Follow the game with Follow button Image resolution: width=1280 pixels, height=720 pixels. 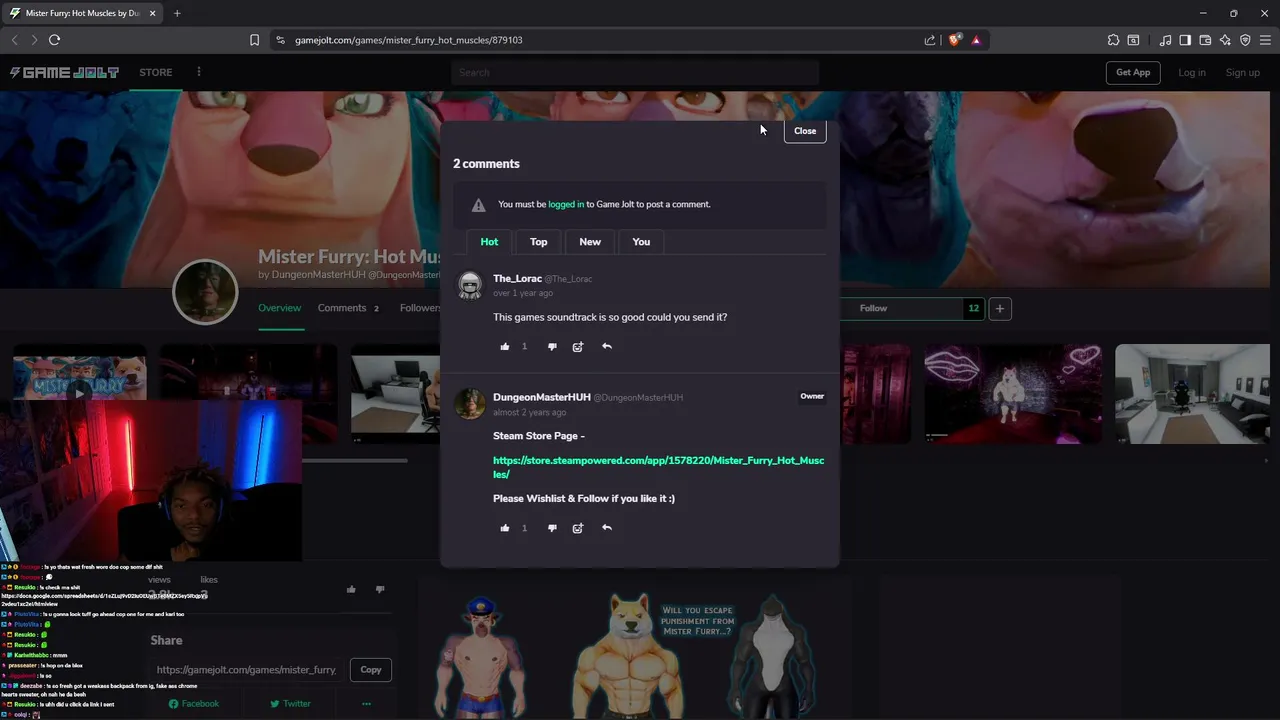(x=873, y=309)
